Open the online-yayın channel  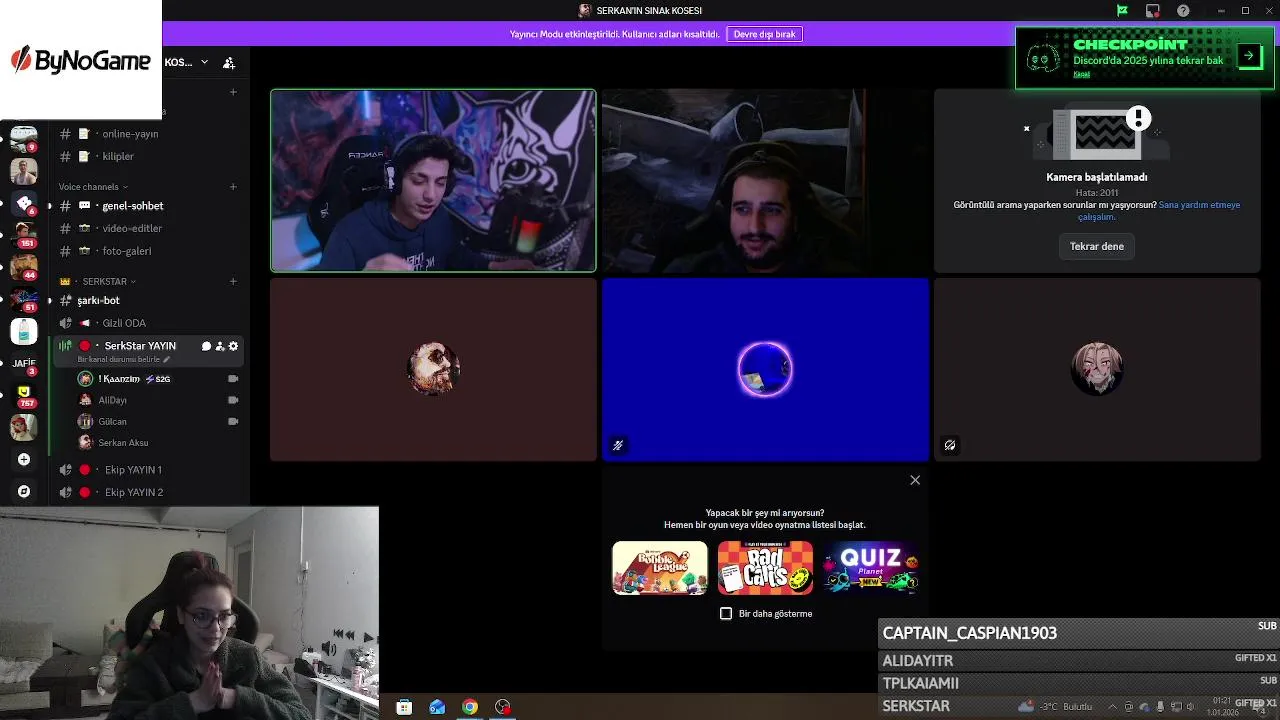[x=149, y=134]
